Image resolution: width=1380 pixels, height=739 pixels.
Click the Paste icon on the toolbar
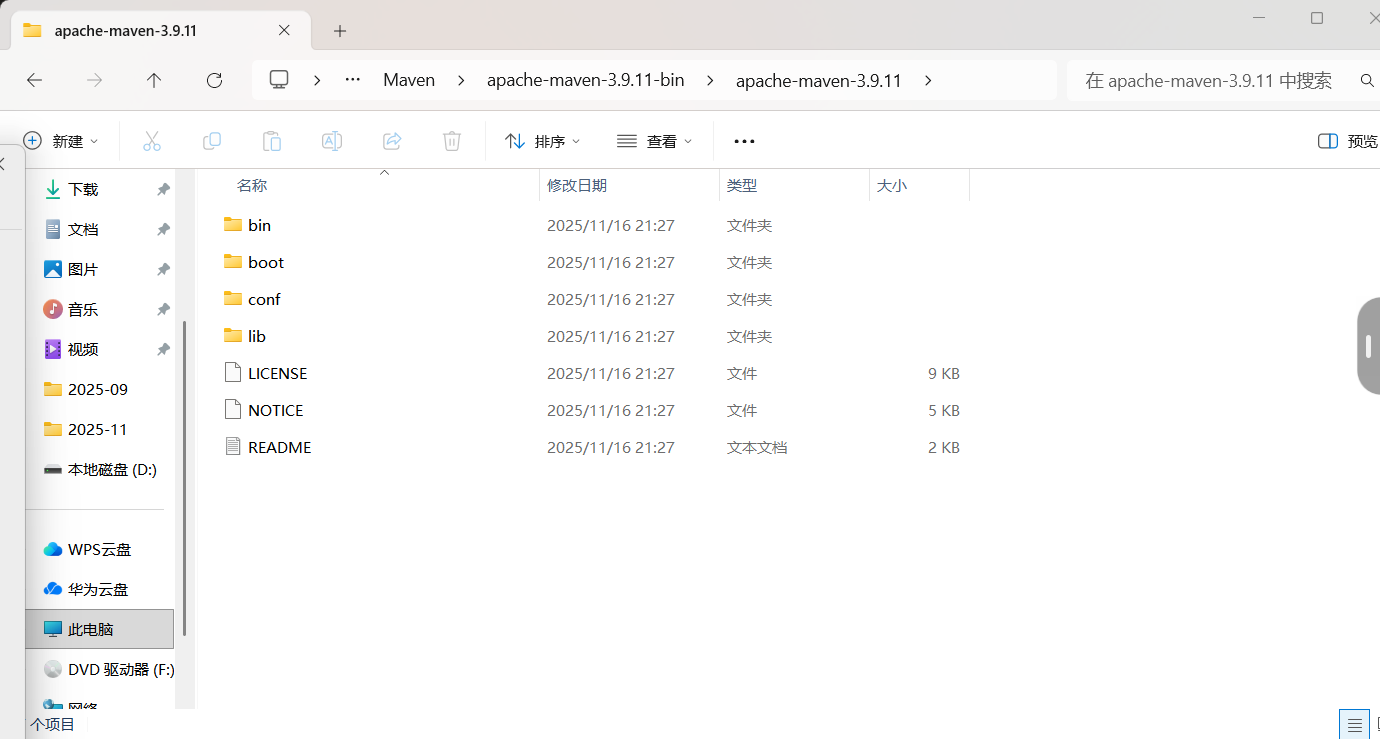[x=272, y=140]
